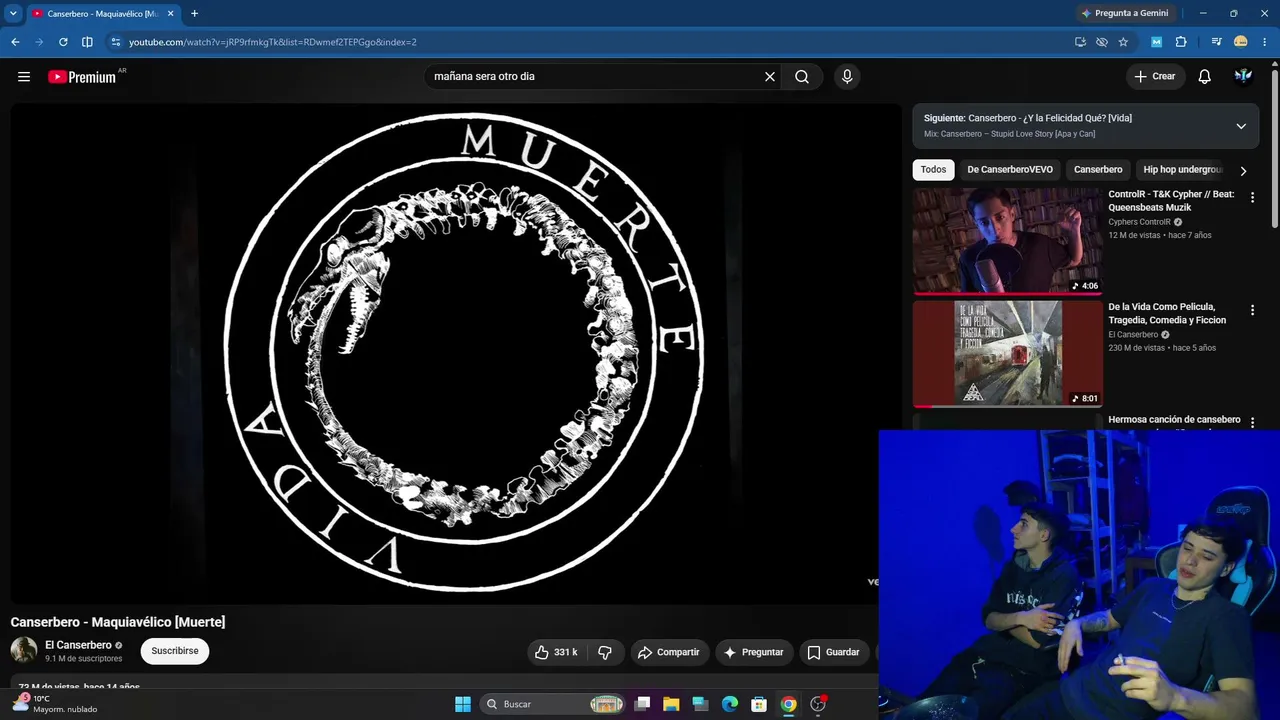This screenshot has height=720, width=1280.
Task: Open El Canserbero channel avatar
Action: 24,650
